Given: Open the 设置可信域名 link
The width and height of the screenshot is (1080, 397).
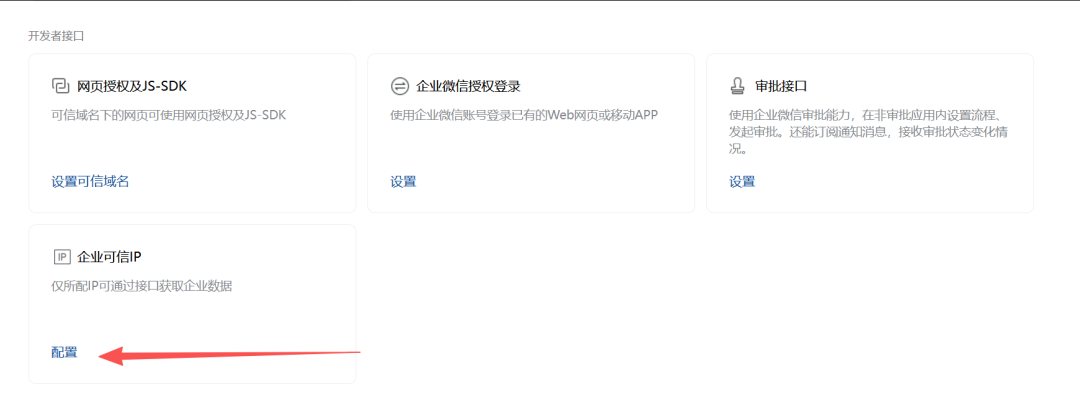Looking at the screenshot, I should tap(90, 182).
